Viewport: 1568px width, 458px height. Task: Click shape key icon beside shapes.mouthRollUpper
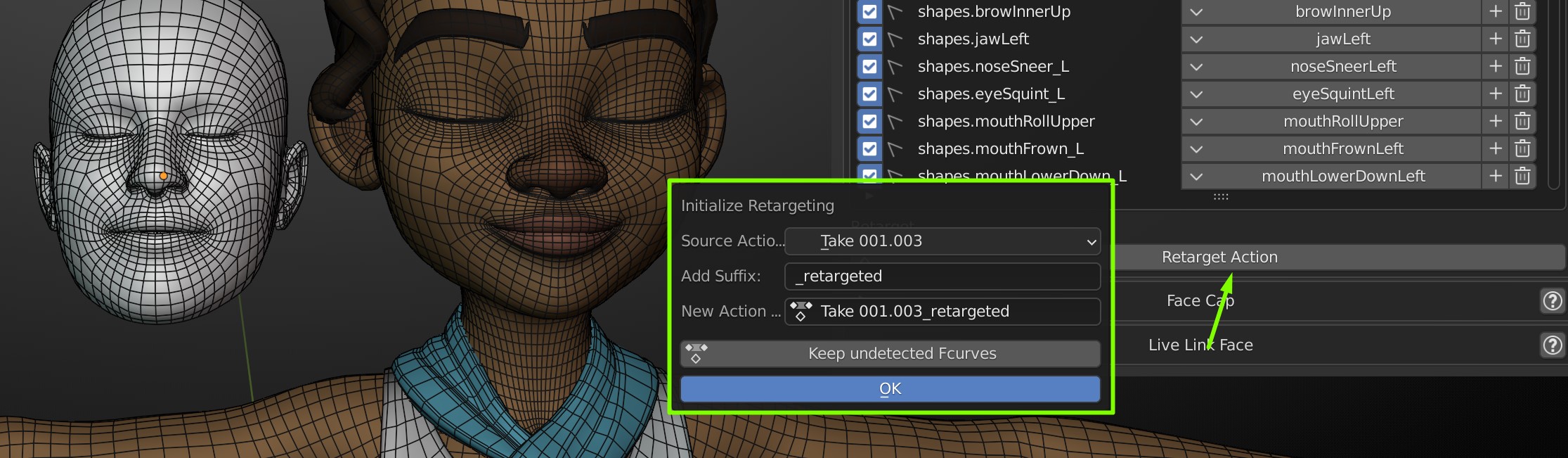[895, 121]
